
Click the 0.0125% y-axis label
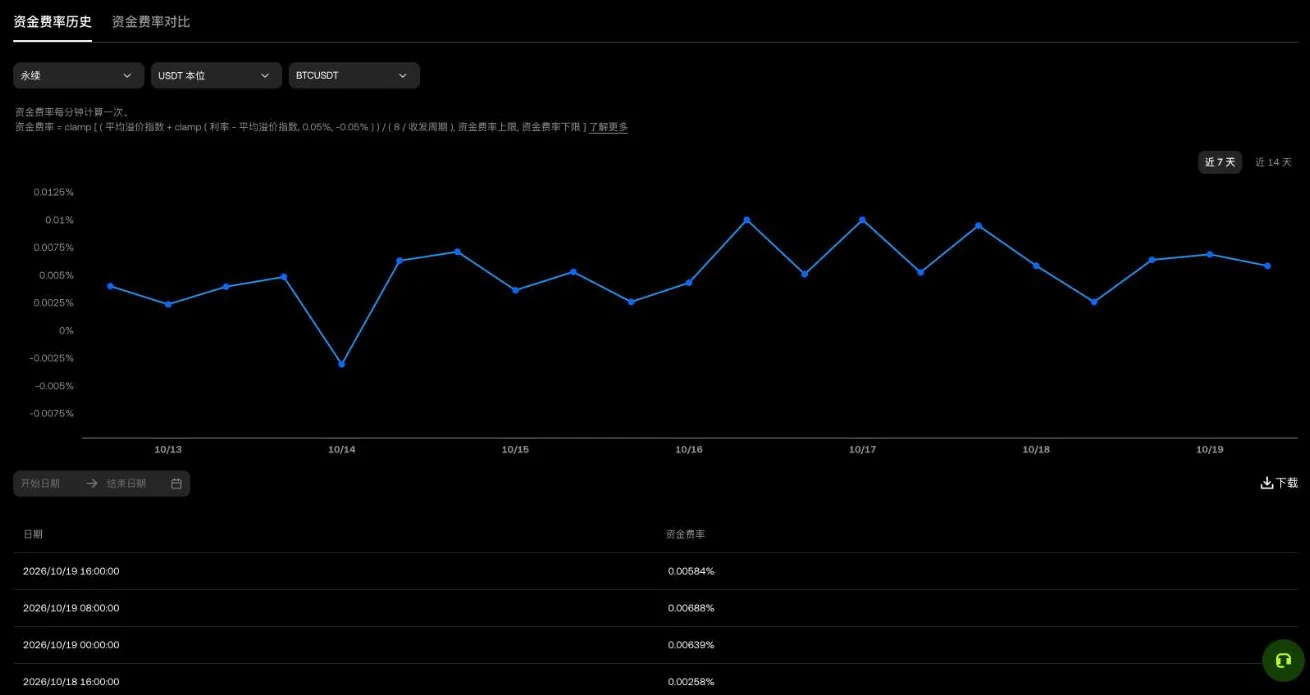pyautogui.click(x=53, y=192)
